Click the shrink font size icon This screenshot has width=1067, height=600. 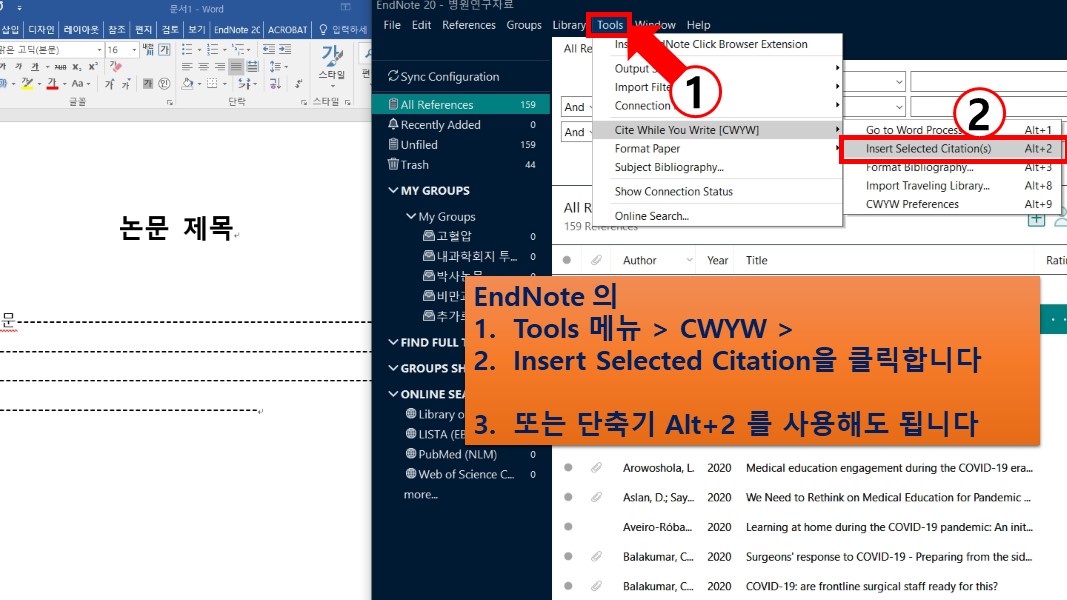pos(126,84)
